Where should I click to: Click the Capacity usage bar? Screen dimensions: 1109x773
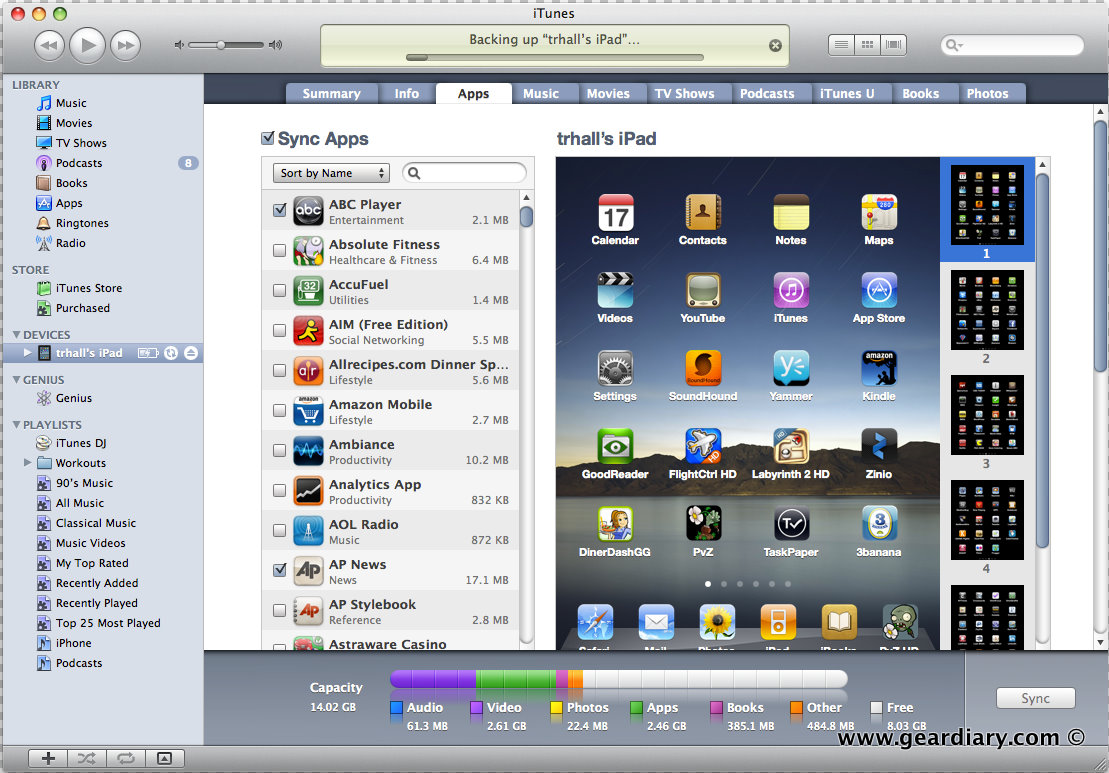(x=619, y=679)
